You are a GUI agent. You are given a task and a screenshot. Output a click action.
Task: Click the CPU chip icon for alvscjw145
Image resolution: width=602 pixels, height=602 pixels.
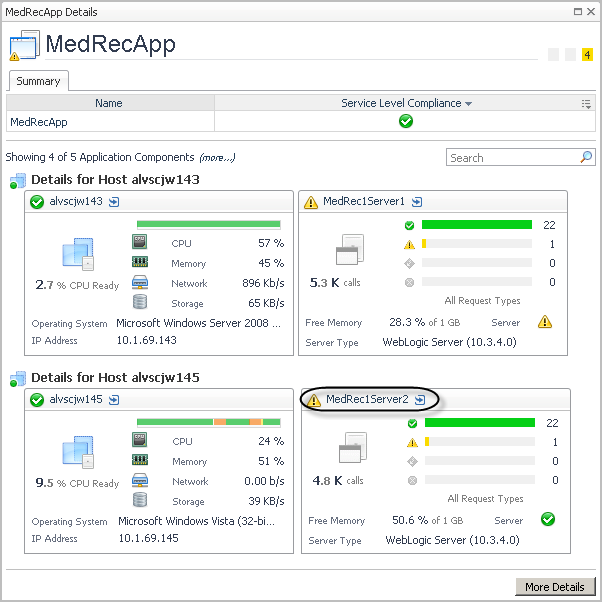click(139, 440)
